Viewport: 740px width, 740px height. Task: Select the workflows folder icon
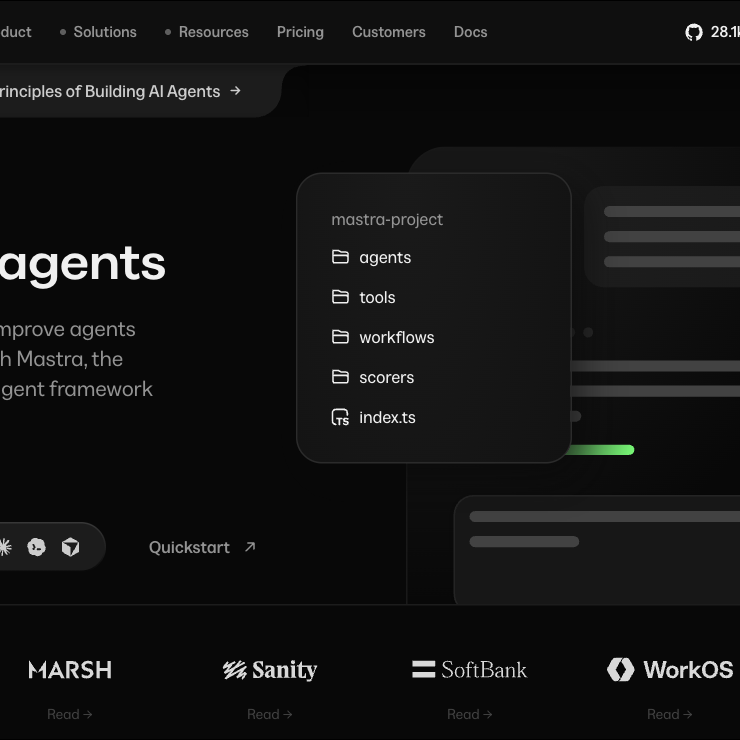click(340, 337)
